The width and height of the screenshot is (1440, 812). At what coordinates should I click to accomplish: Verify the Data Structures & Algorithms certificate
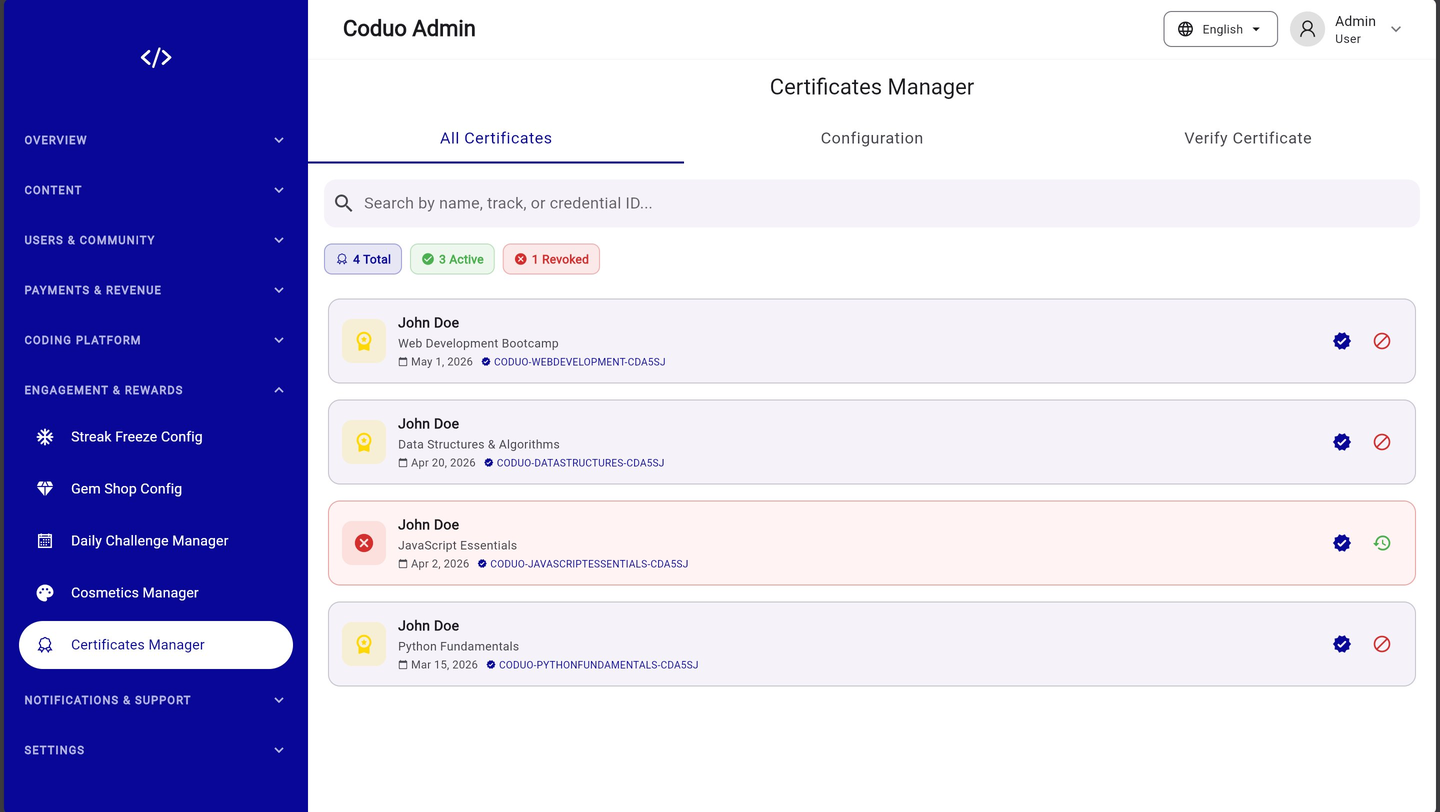pyautogui.click(x=1342, y=442)
